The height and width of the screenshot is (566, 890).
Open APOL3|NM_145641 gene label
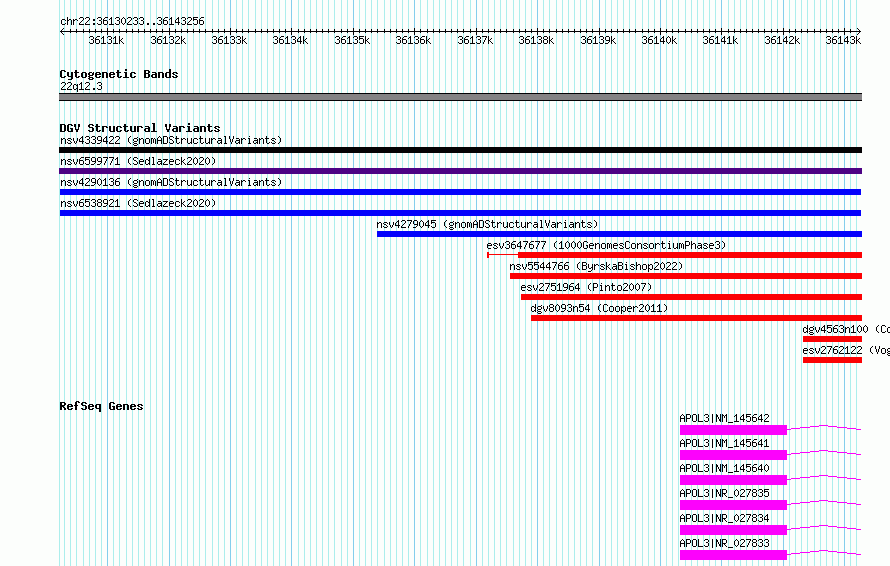pyautogui.click(x=724, y=443)
